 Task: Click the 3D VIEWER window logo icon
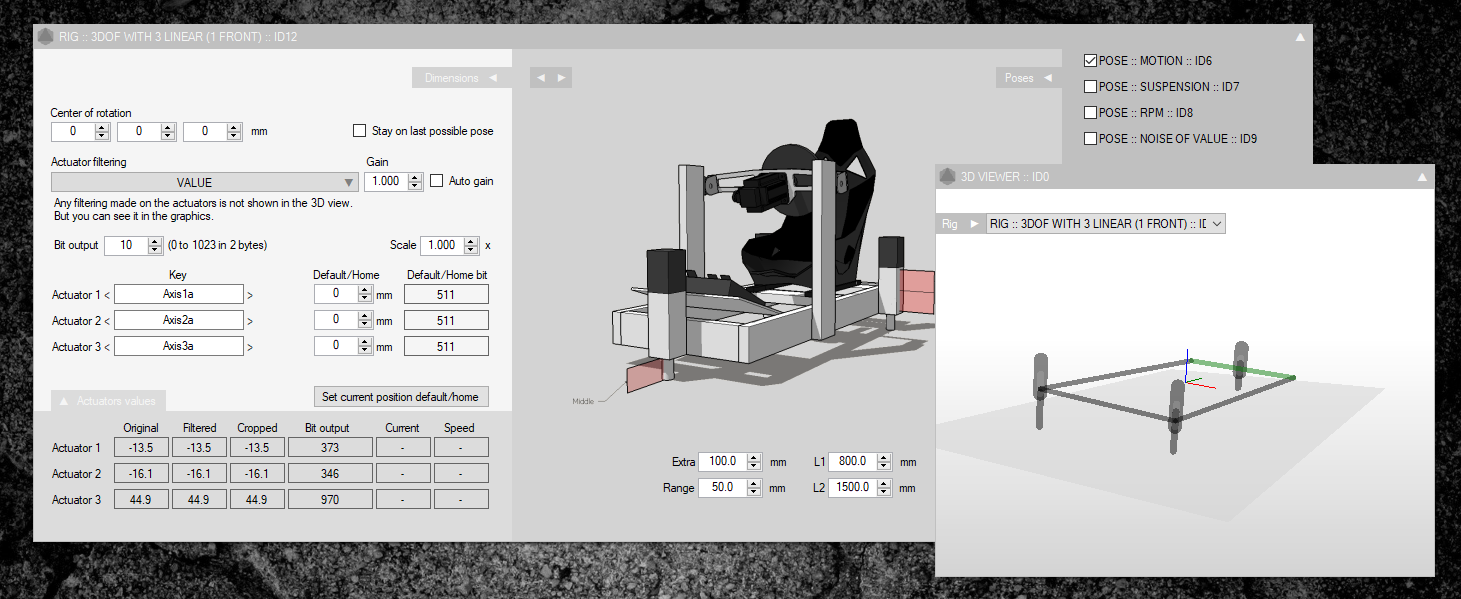(947, 177)
